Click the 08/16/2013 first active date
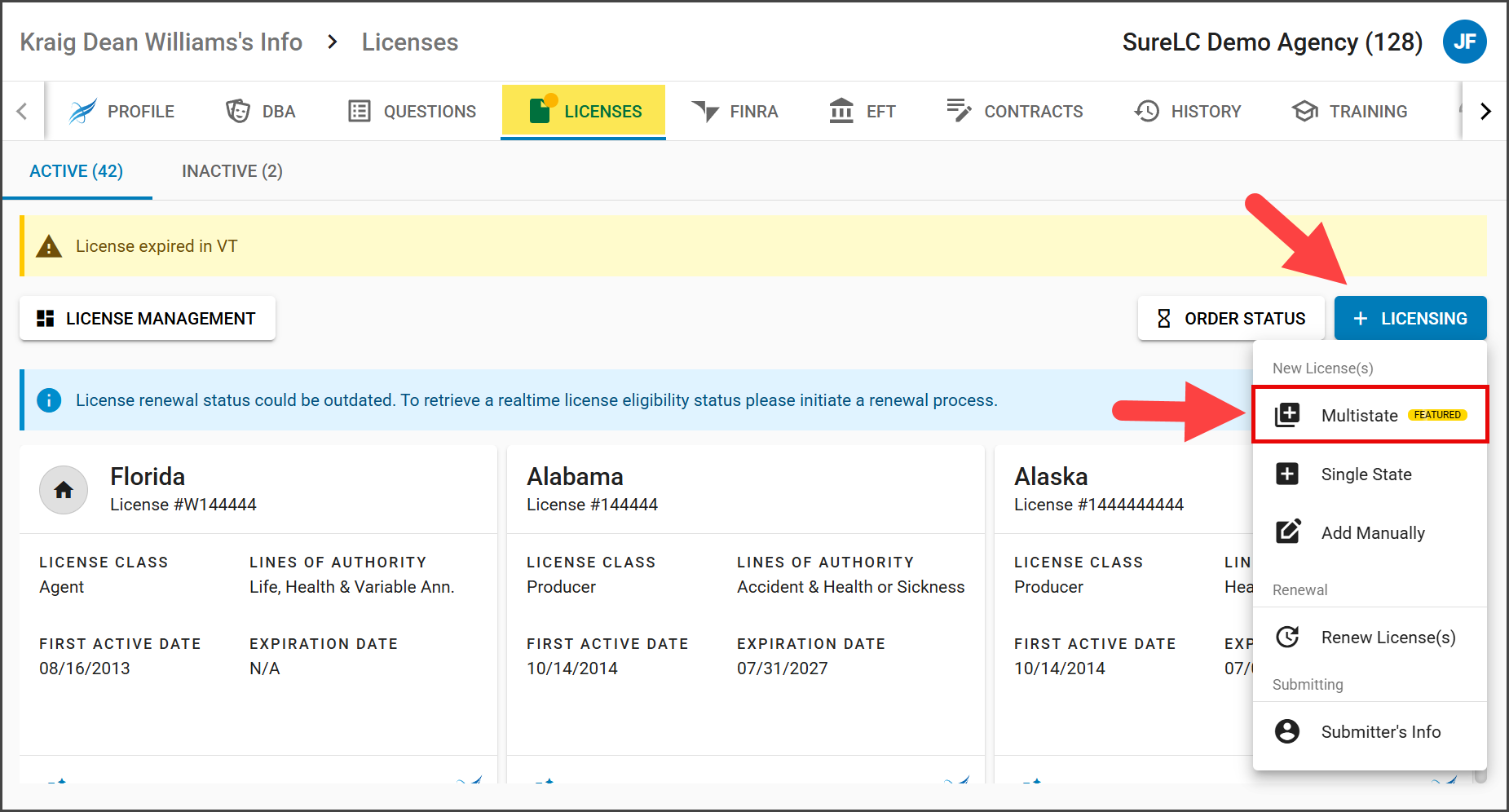The image size is (1509, 812). point(85,669)
